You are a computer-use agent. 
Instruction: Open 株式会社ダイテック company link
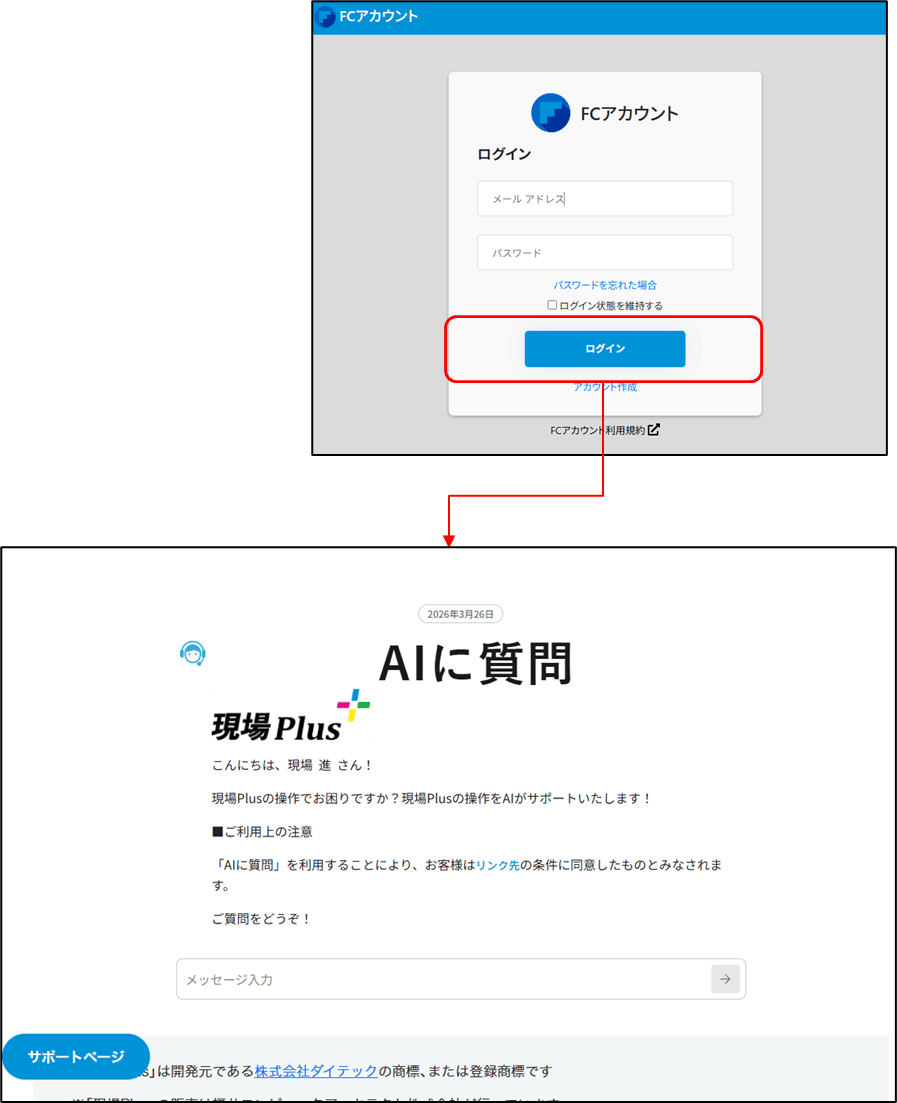(x=316, y=1071)
